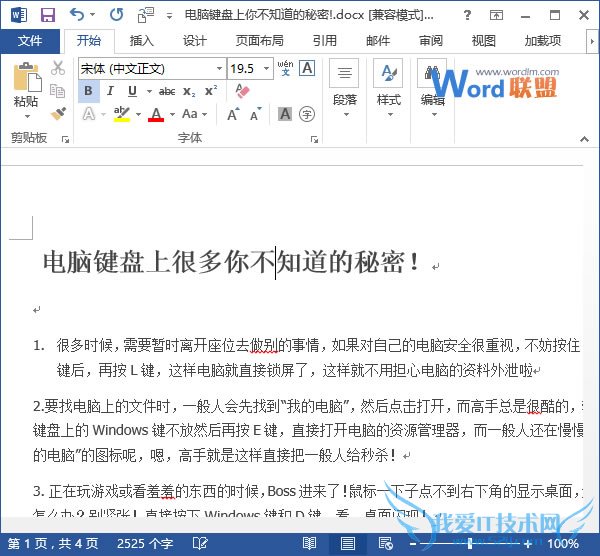Switch to Web Layout view
Viewport: 600px width, 556px height.
(385, 543)
